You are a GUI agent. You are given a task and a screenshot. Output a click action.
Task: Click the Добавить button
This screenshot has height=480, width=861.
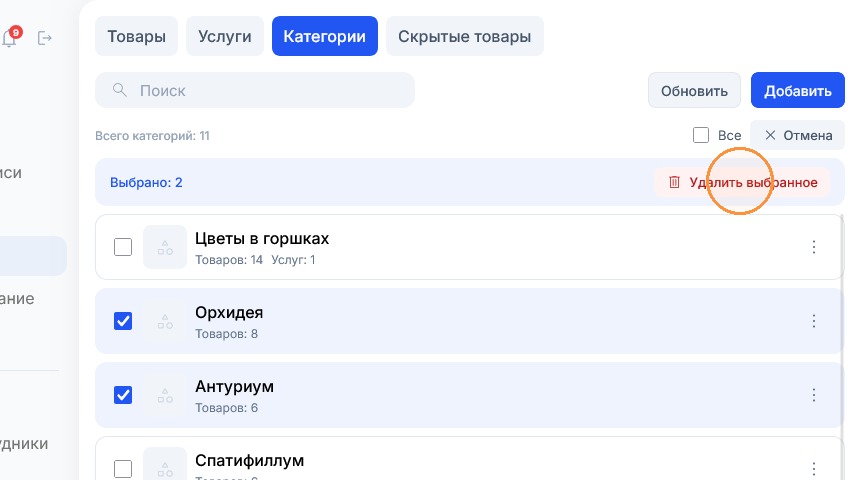coord(798,90)
